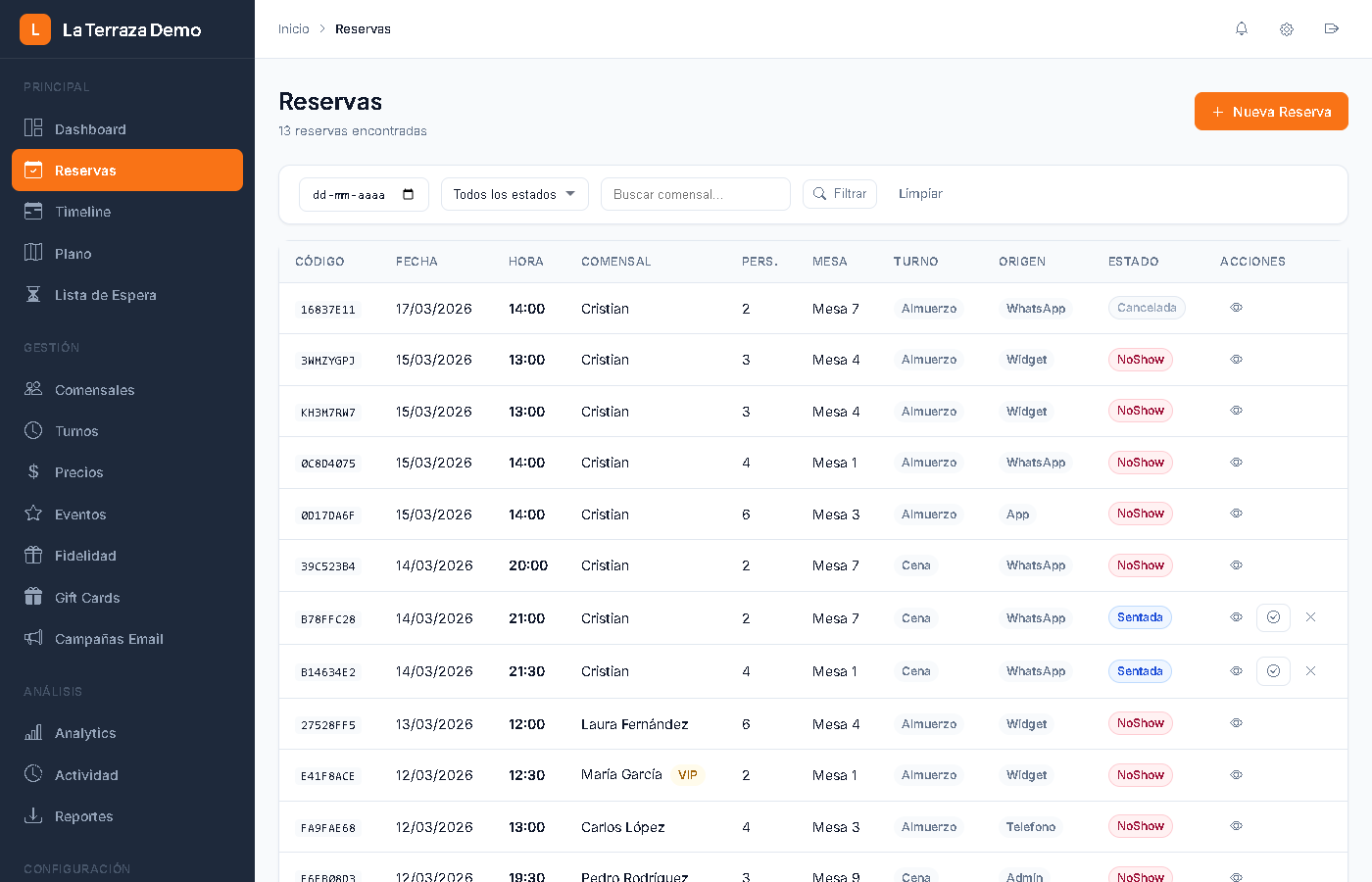The height and width of the screenshot is (882, 1372).
Task: Go to Lista de Espera
Action: click(x=127, y=295)
